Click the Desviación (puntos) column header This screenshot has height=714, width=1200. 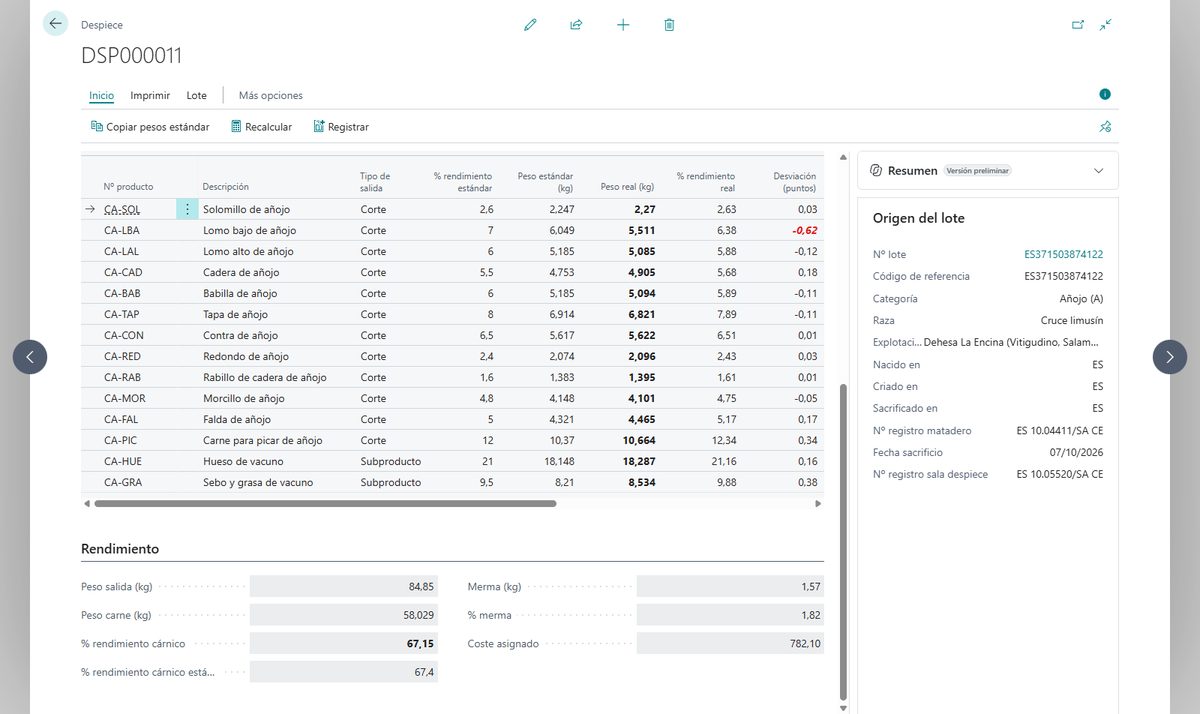795,182
